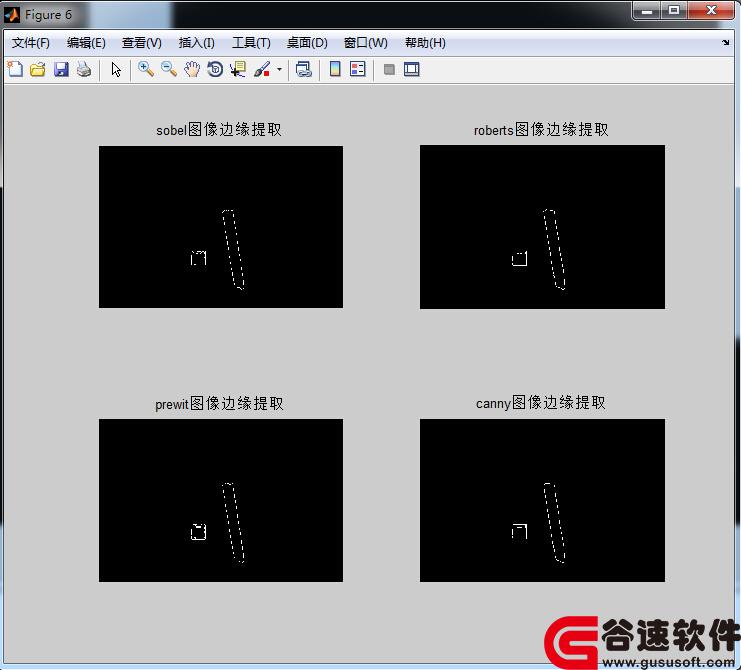Select the canny edge extraction image
741x670 pixels.
coord(542,500)
